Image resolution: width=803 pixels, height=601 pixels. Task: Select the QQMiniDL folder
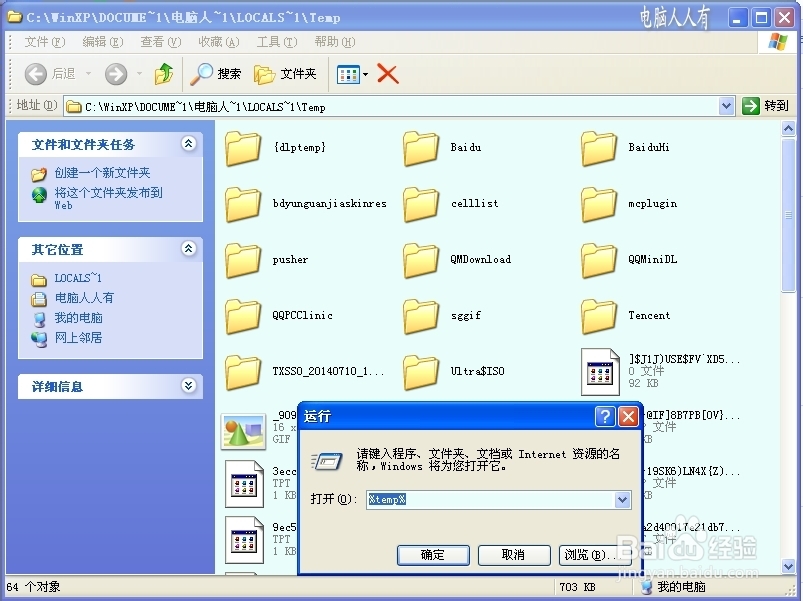pos(629,260)
